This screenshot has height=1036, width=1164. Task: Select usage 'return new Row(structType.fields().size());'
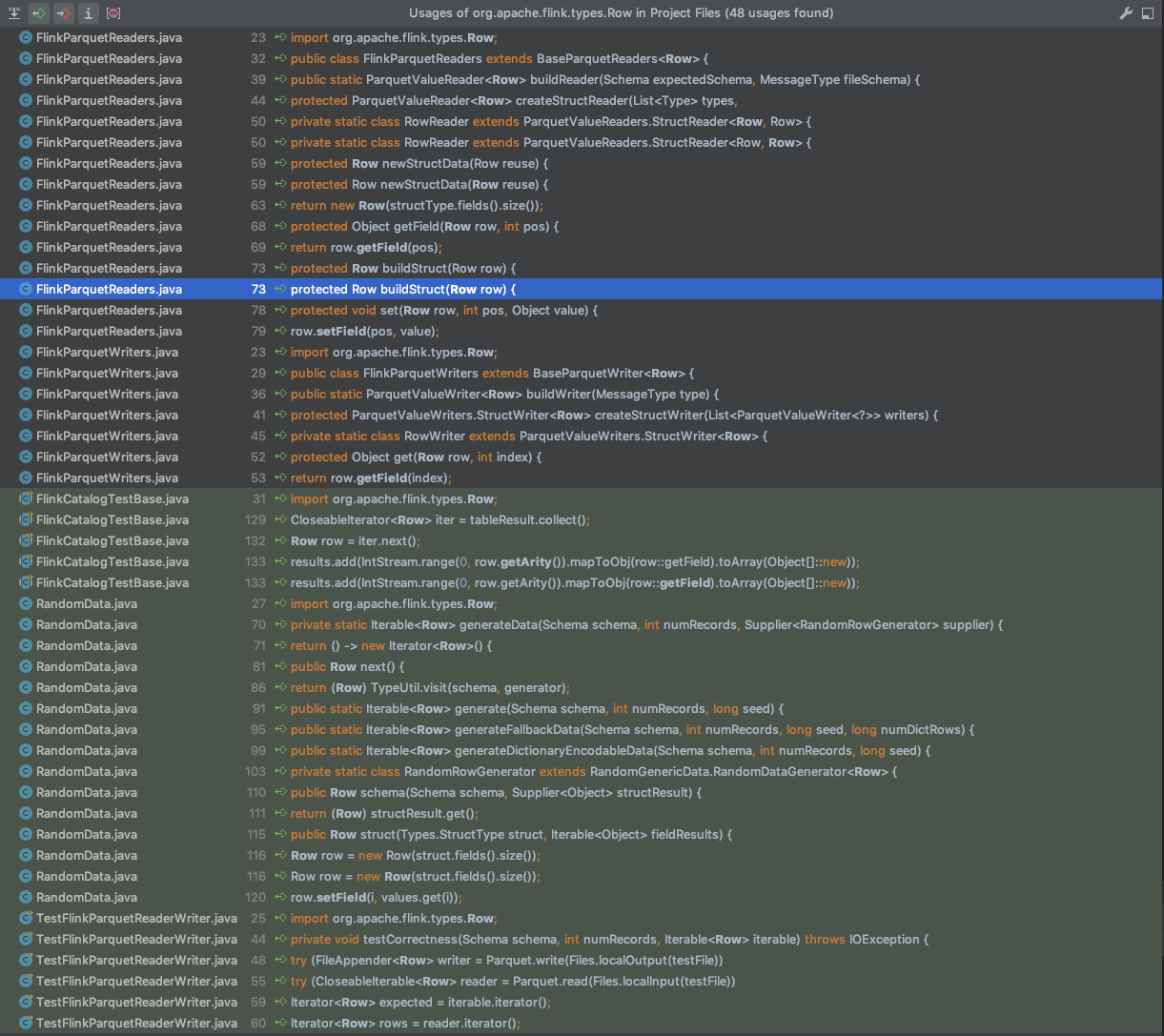tap(417, 206)
